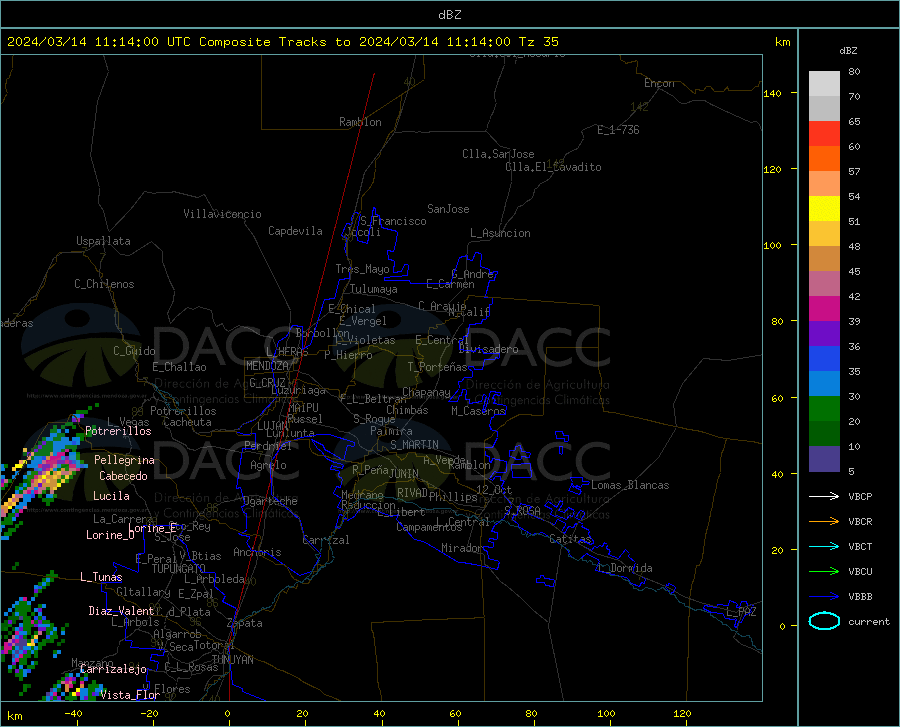Click the Capdevila map label
Viewport: 900px width, 727px height.
[295, 231]
